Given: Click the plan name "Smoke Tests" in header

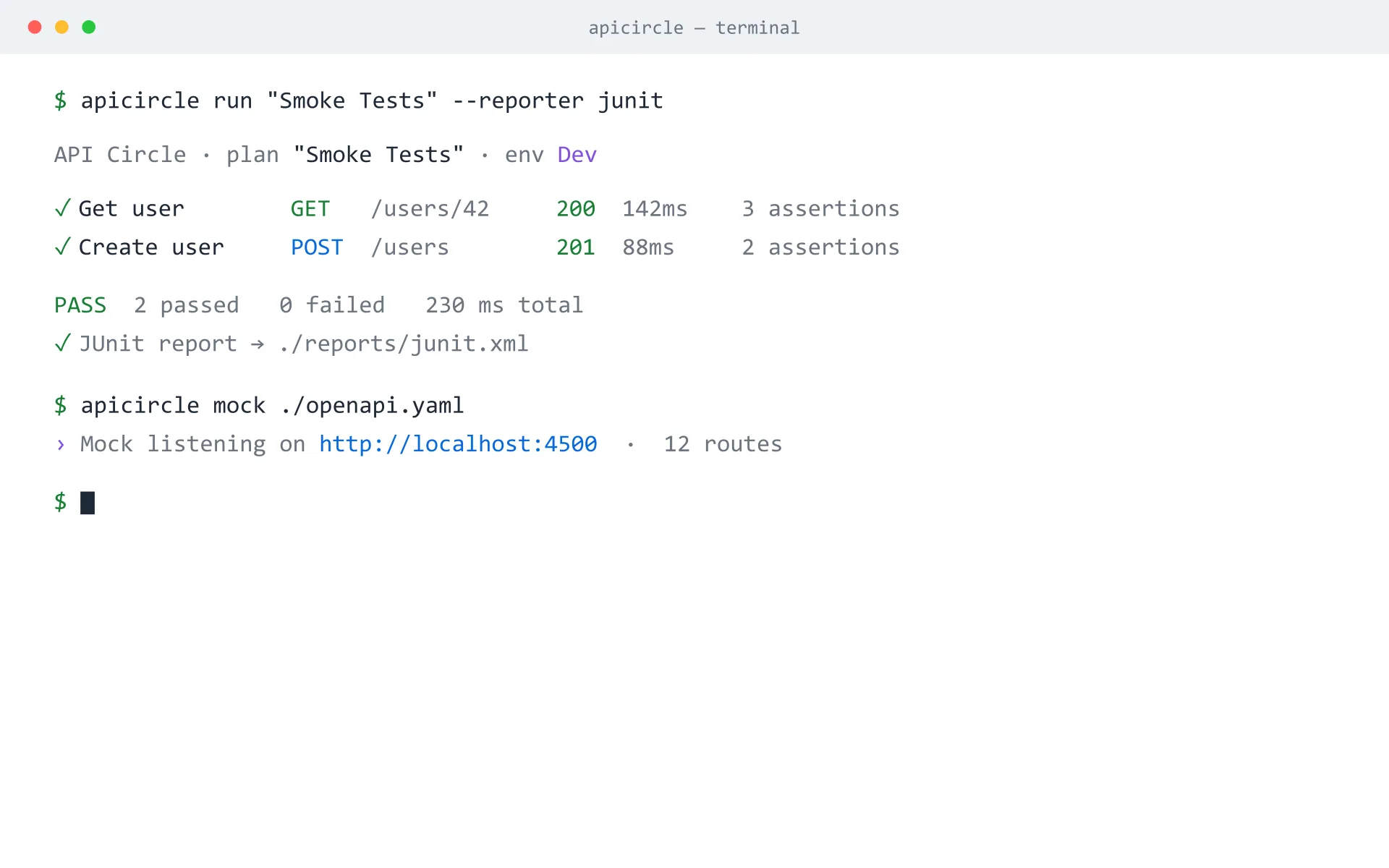Looking at the screenshot, I should tap(378, 155).
